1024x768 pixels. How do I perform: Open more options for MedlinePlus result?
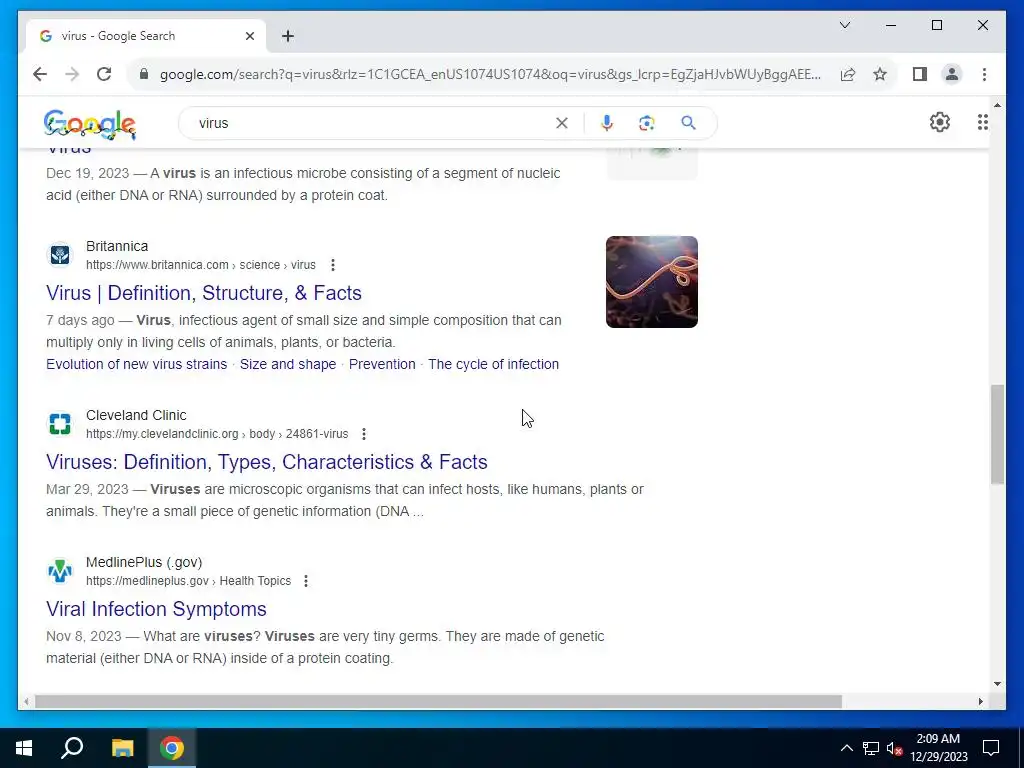306,581
